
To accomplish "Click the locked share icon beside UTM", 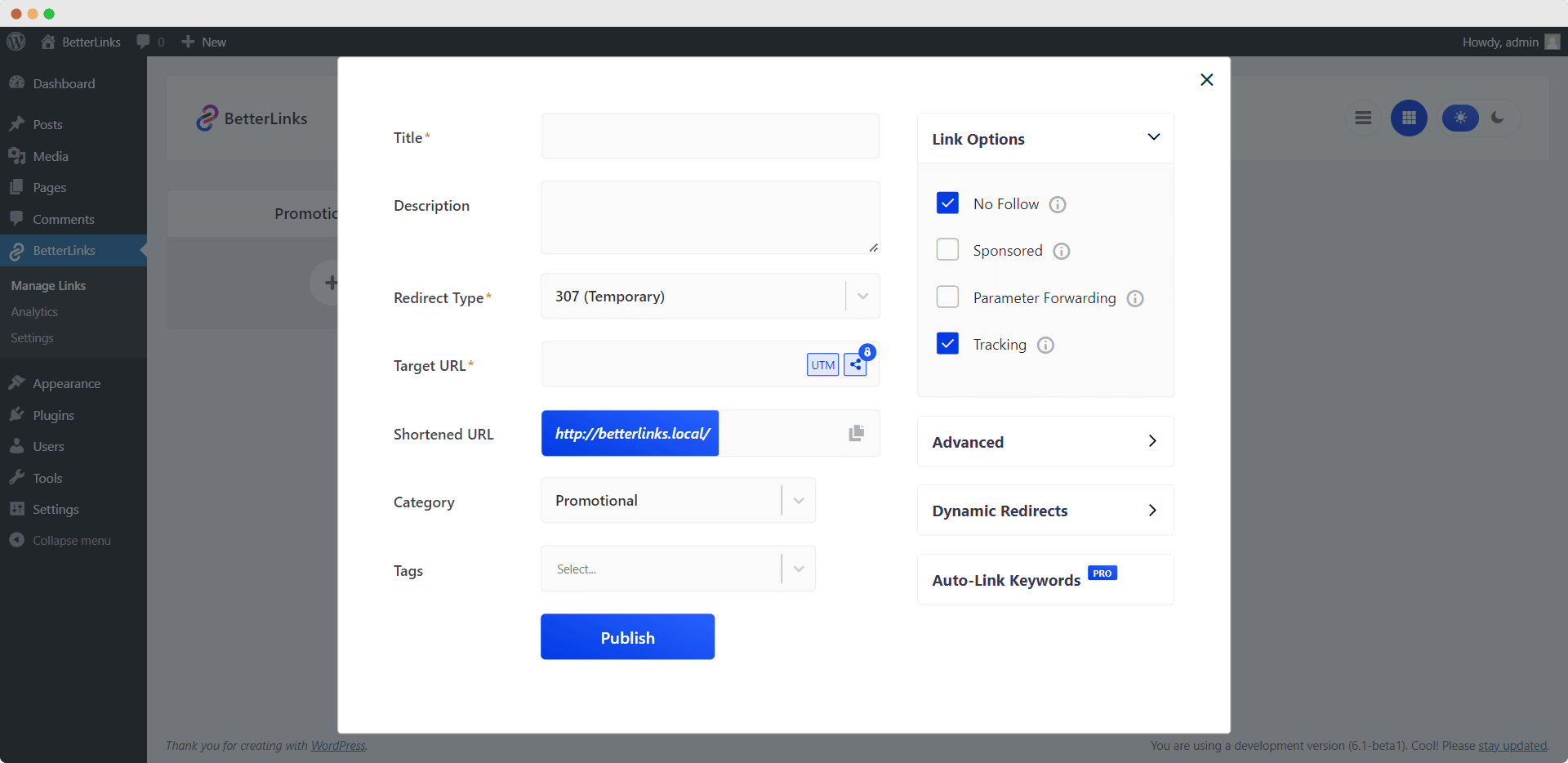I will [x=855, y=365].
